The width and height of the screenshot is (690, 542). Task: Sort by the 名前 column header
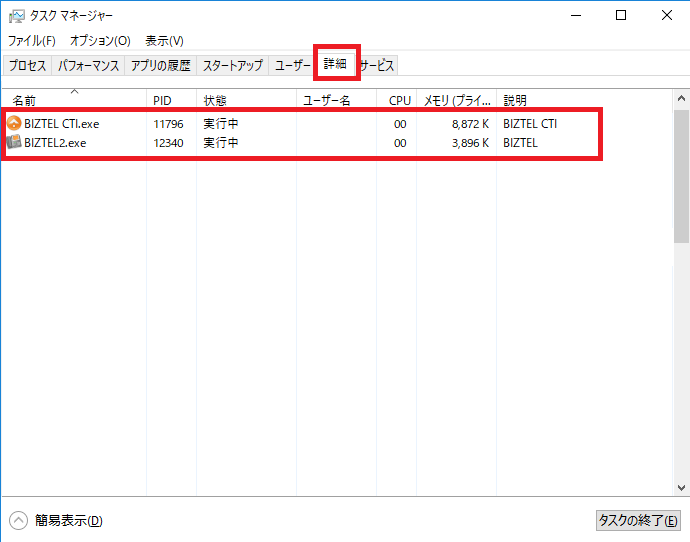pos(74,100)
